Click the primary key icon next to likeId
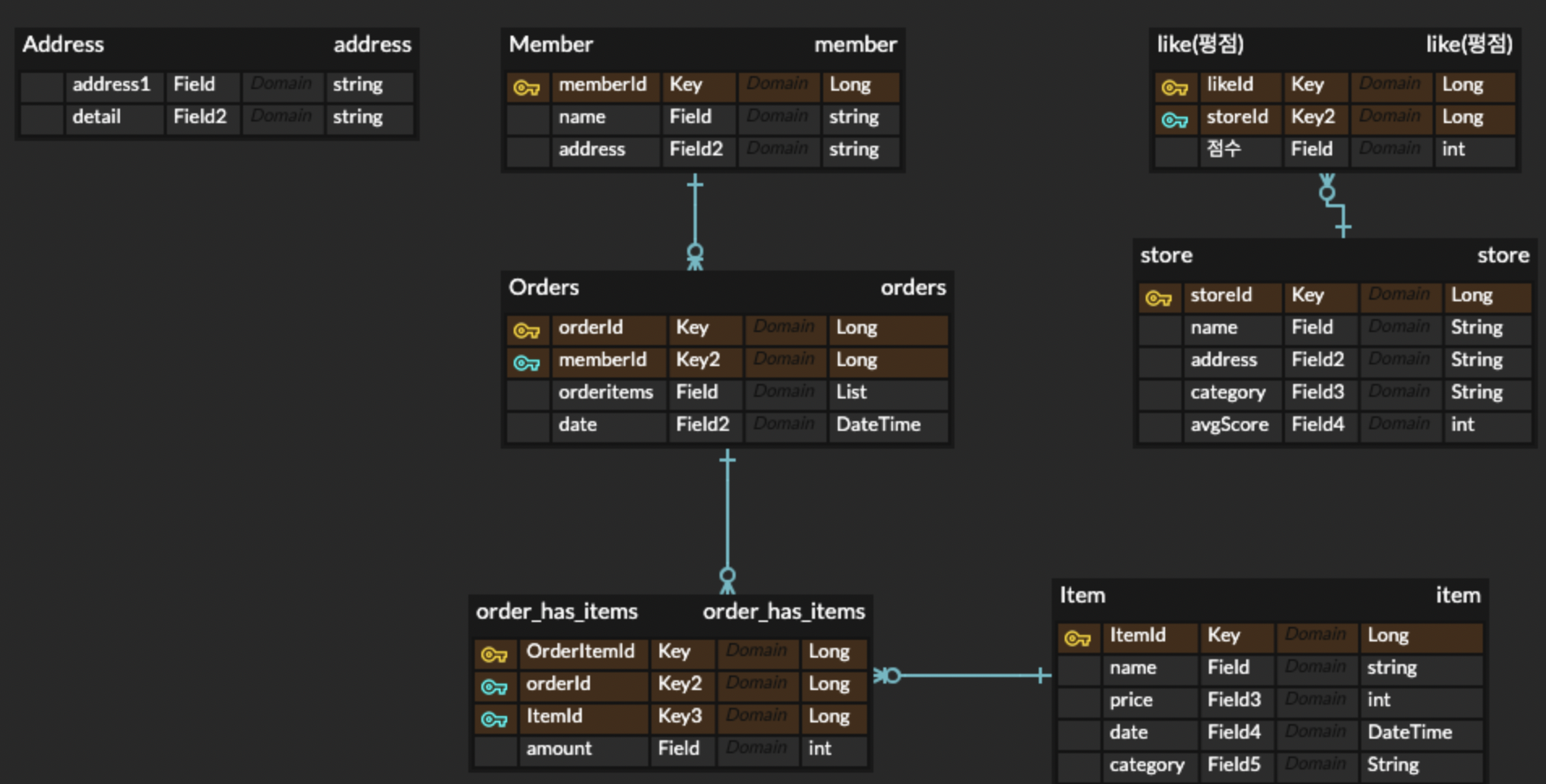This screenshot has width=1546, height=784. coord(1174,86)
